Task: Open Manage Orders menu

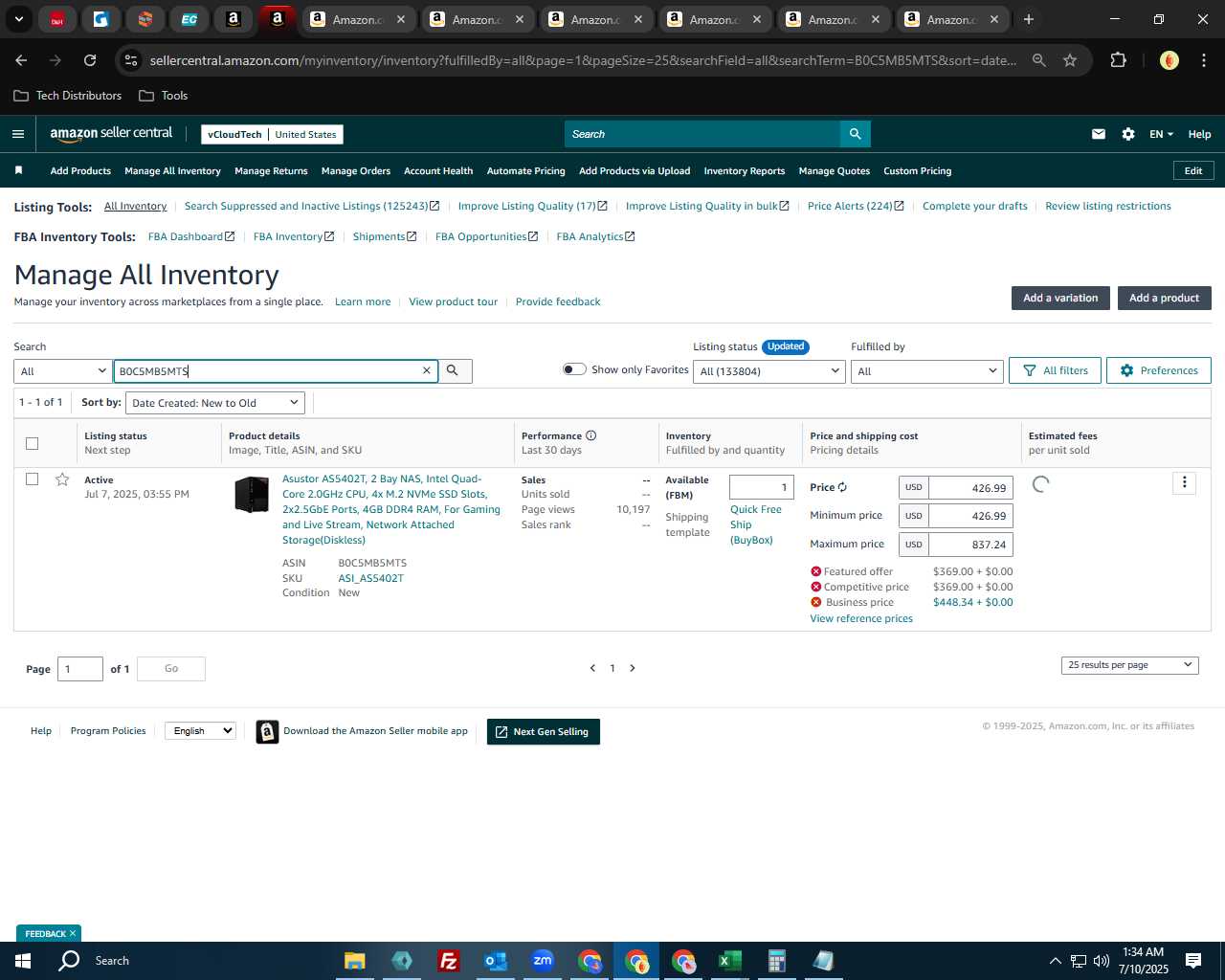Action: point(356,170)
